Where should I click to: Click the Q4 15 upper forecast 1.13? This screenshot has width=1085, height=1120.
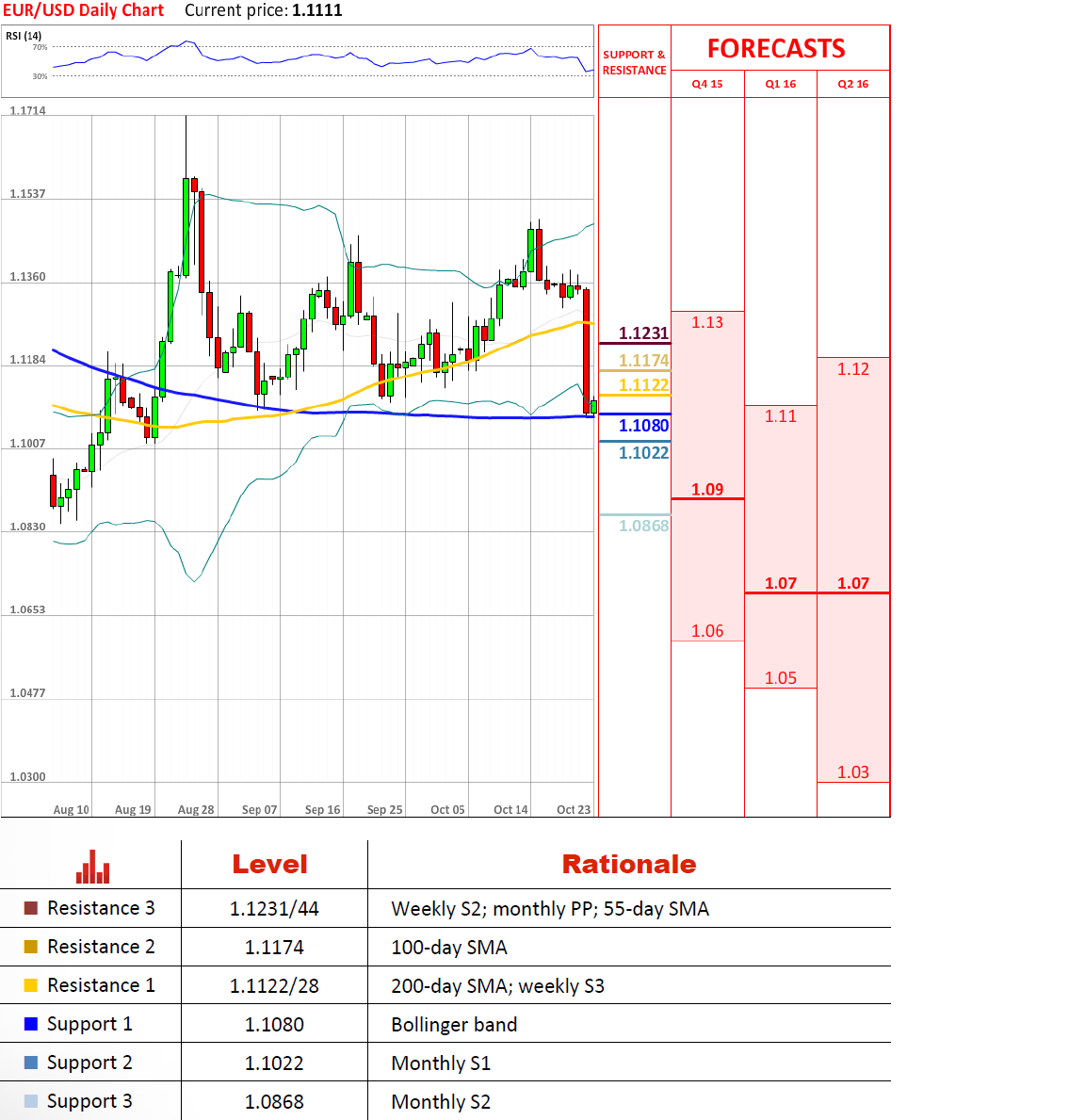pos(707,322)
